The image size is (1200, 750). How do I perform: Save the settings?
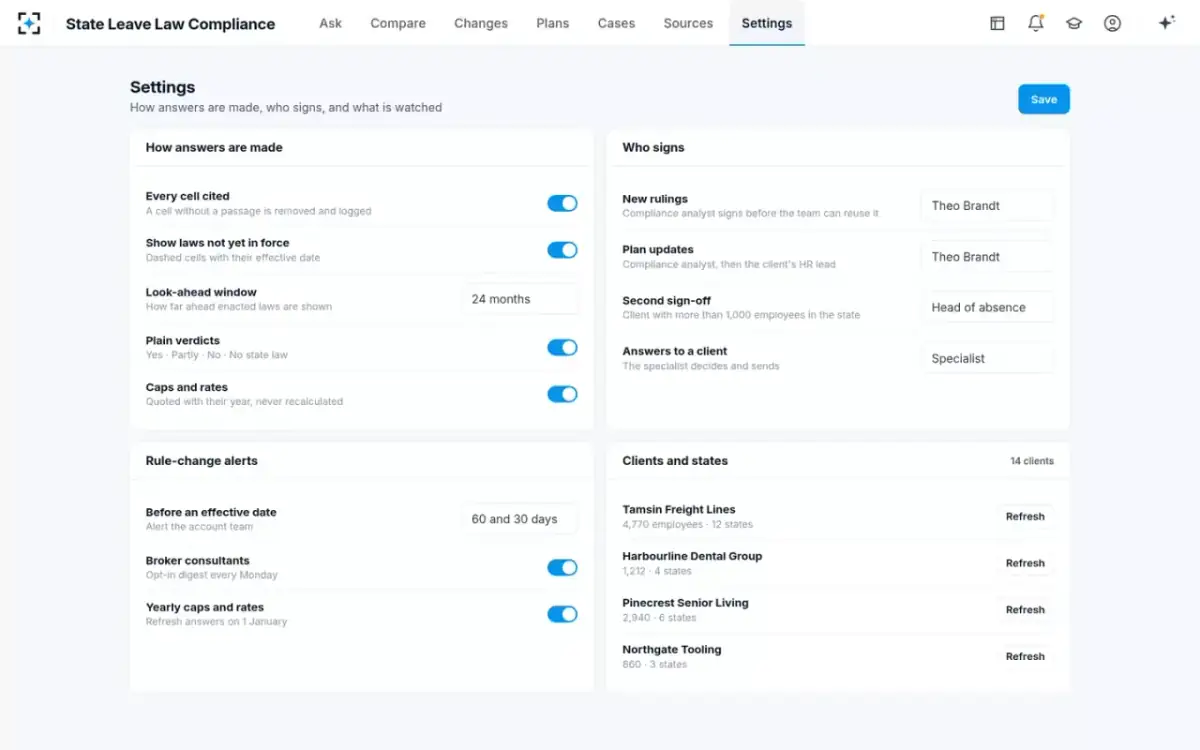tap(1044, 99)
